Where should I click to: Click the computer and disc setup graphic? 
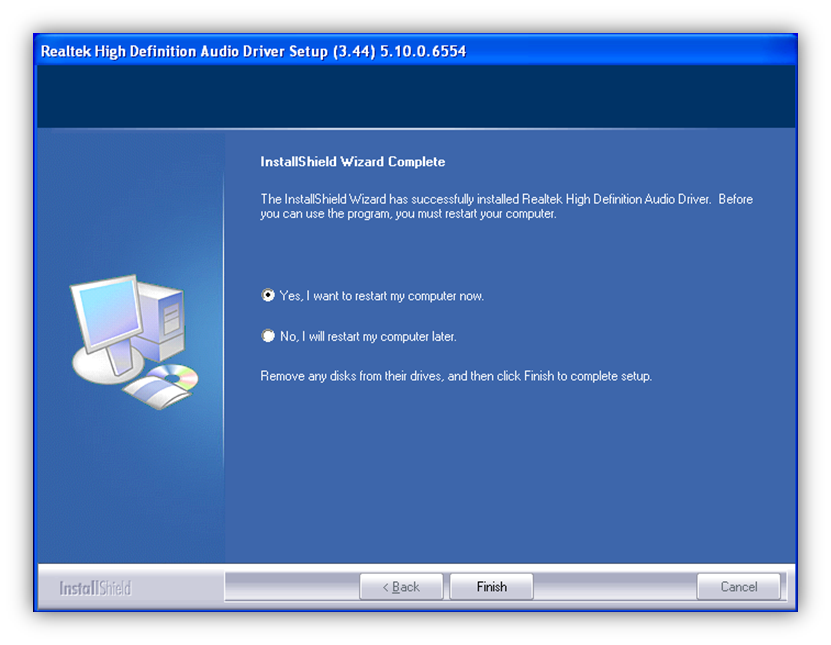click(135, 342)
